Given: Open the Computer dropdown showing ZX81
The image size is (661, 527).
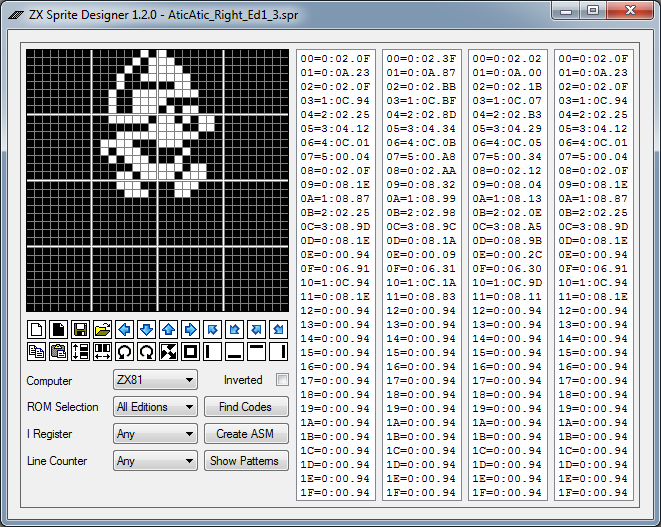Looking at the screenshot, I should click(x=155, y=380).
